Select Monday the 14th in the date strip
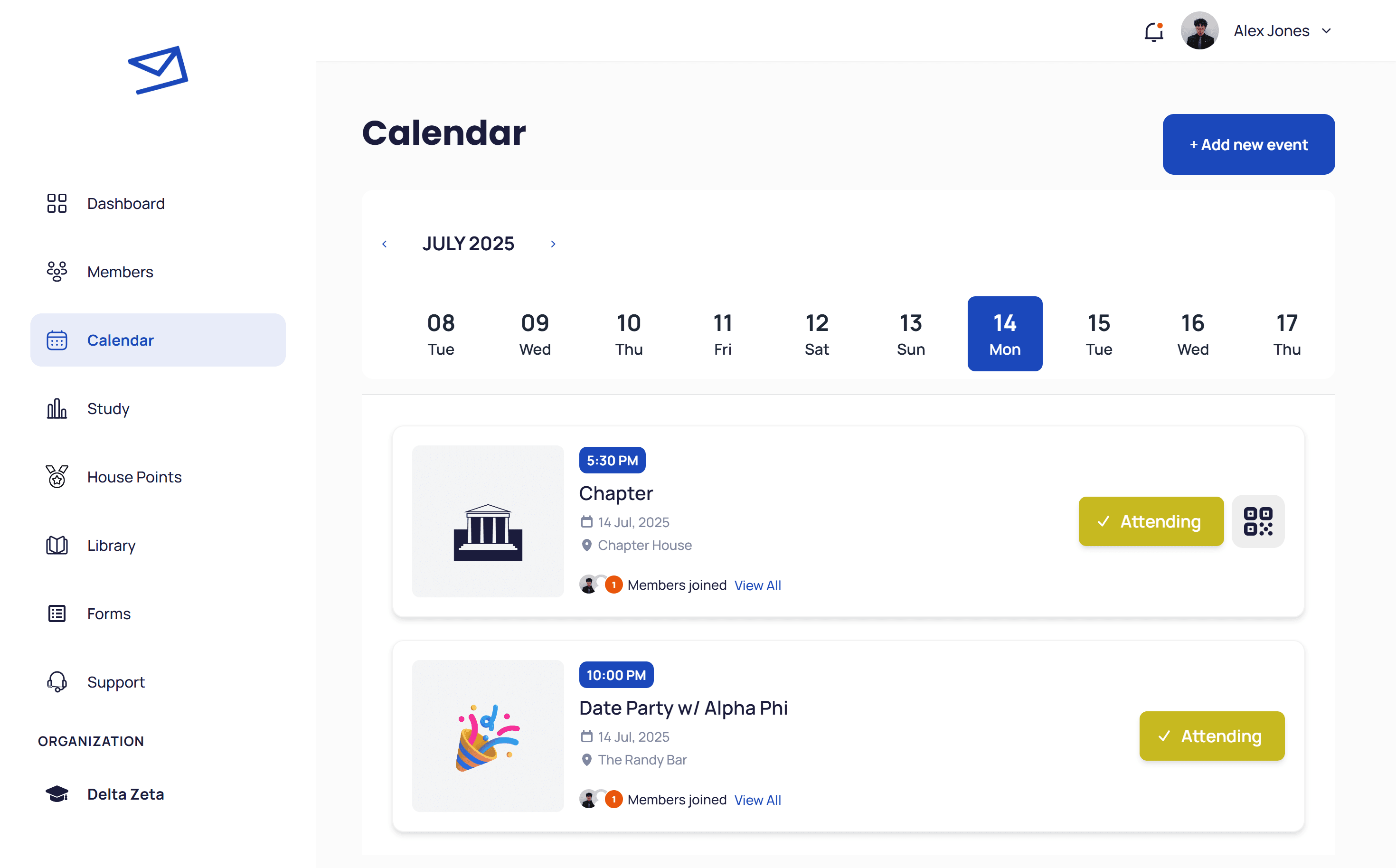The width and height of the screenshot is (1396, 868). point(1005,333)
